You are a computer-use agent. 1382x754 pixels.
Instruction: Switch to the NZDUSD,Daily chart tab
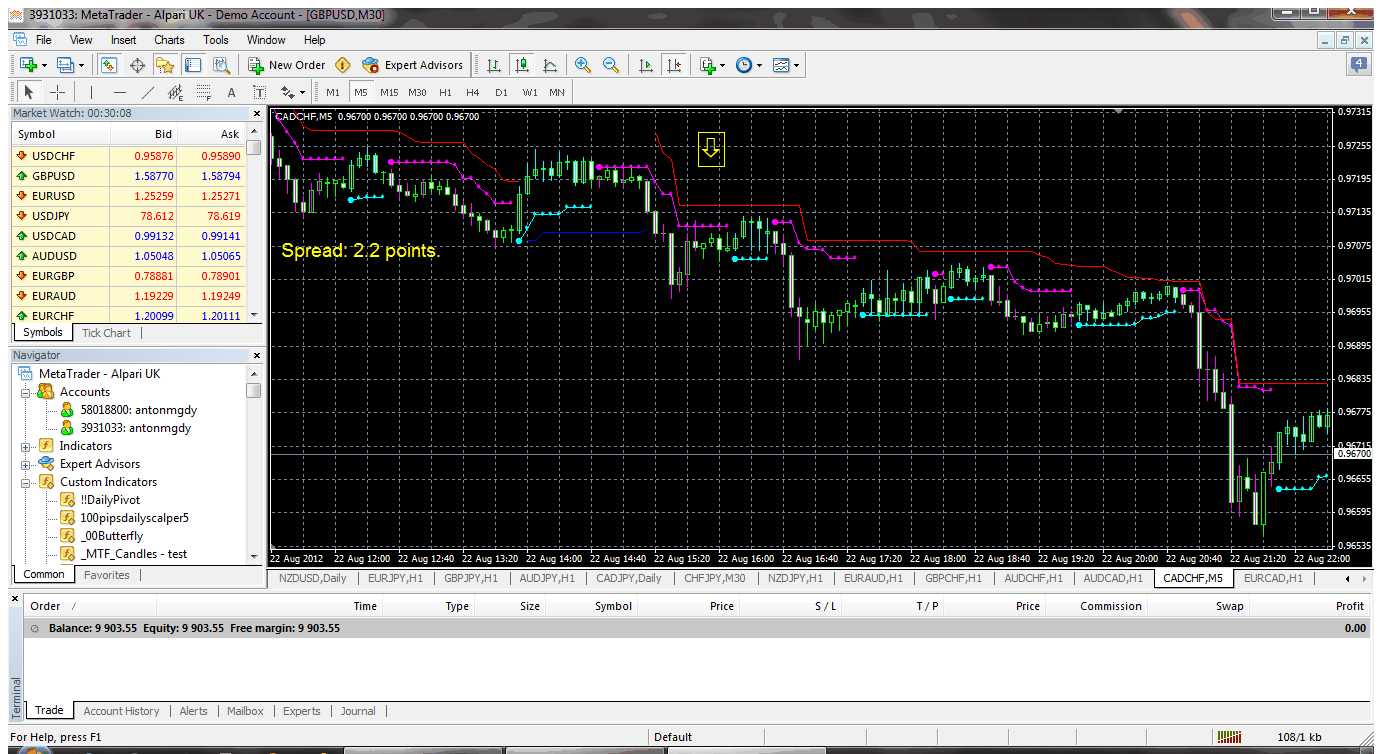coord(312,578)
